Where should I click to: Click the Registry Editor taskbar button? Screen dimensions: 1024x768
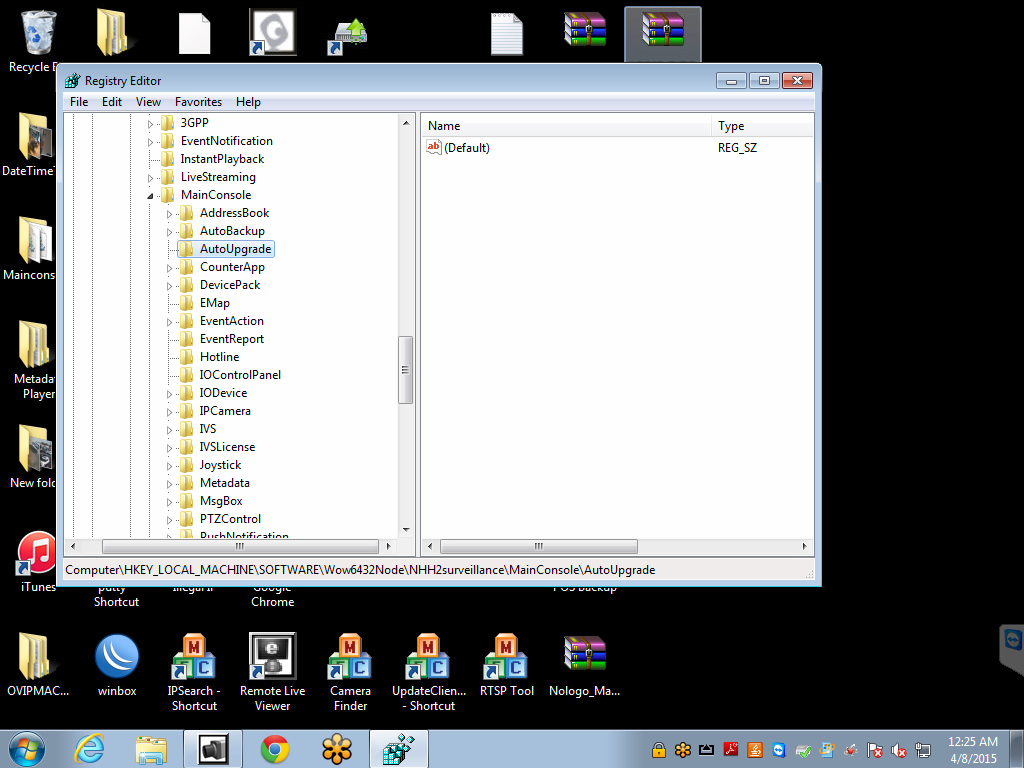[x=398, y=749]
